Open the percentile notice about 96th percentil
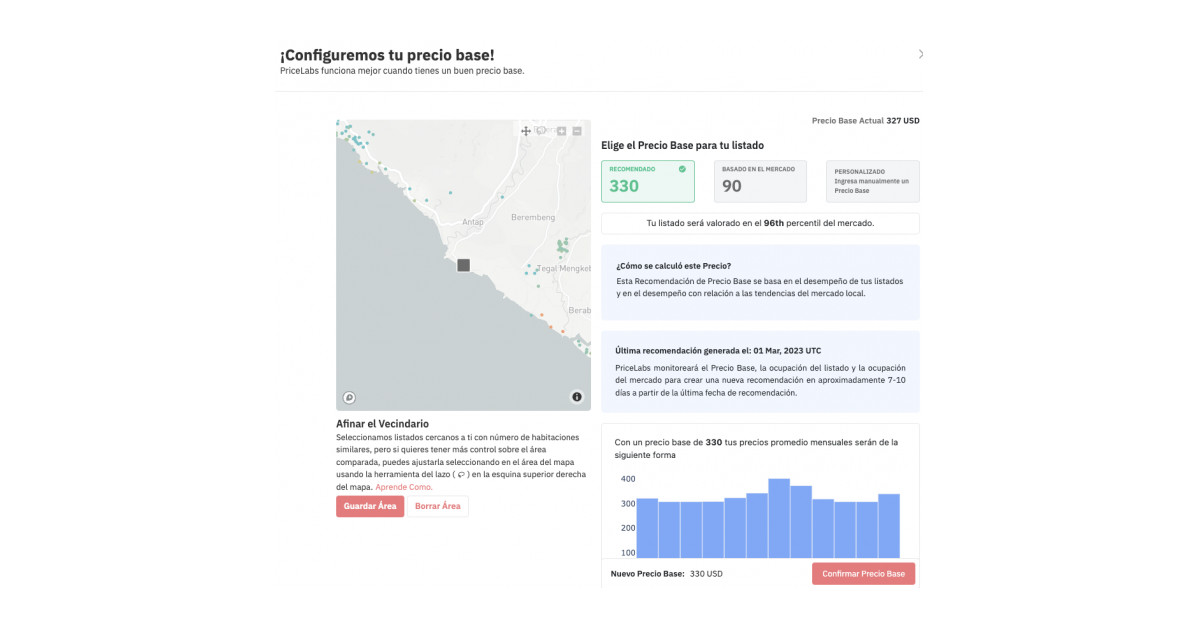The height and width of the screenshot is (628, 1200). tap(760, 223)
